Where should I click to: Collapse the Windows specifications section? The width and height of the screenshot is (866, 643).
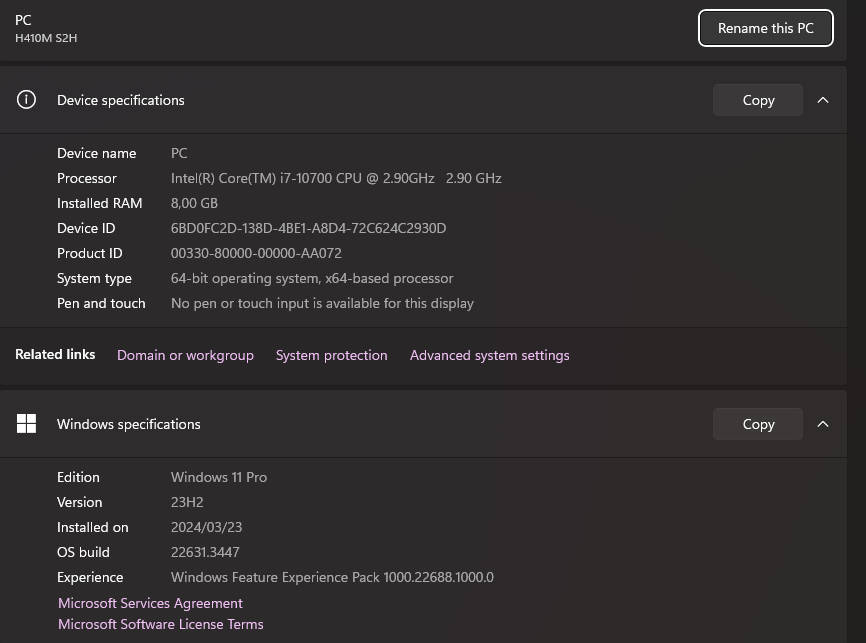pos(823,423)
